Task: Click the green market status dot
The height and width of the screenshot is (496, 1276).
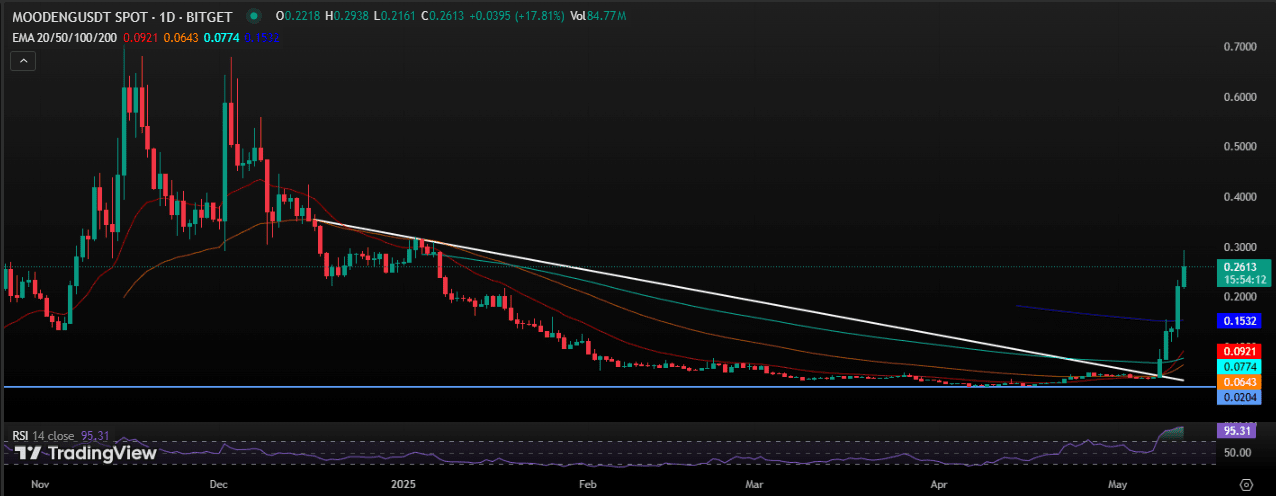Action: tap(252, 16)
